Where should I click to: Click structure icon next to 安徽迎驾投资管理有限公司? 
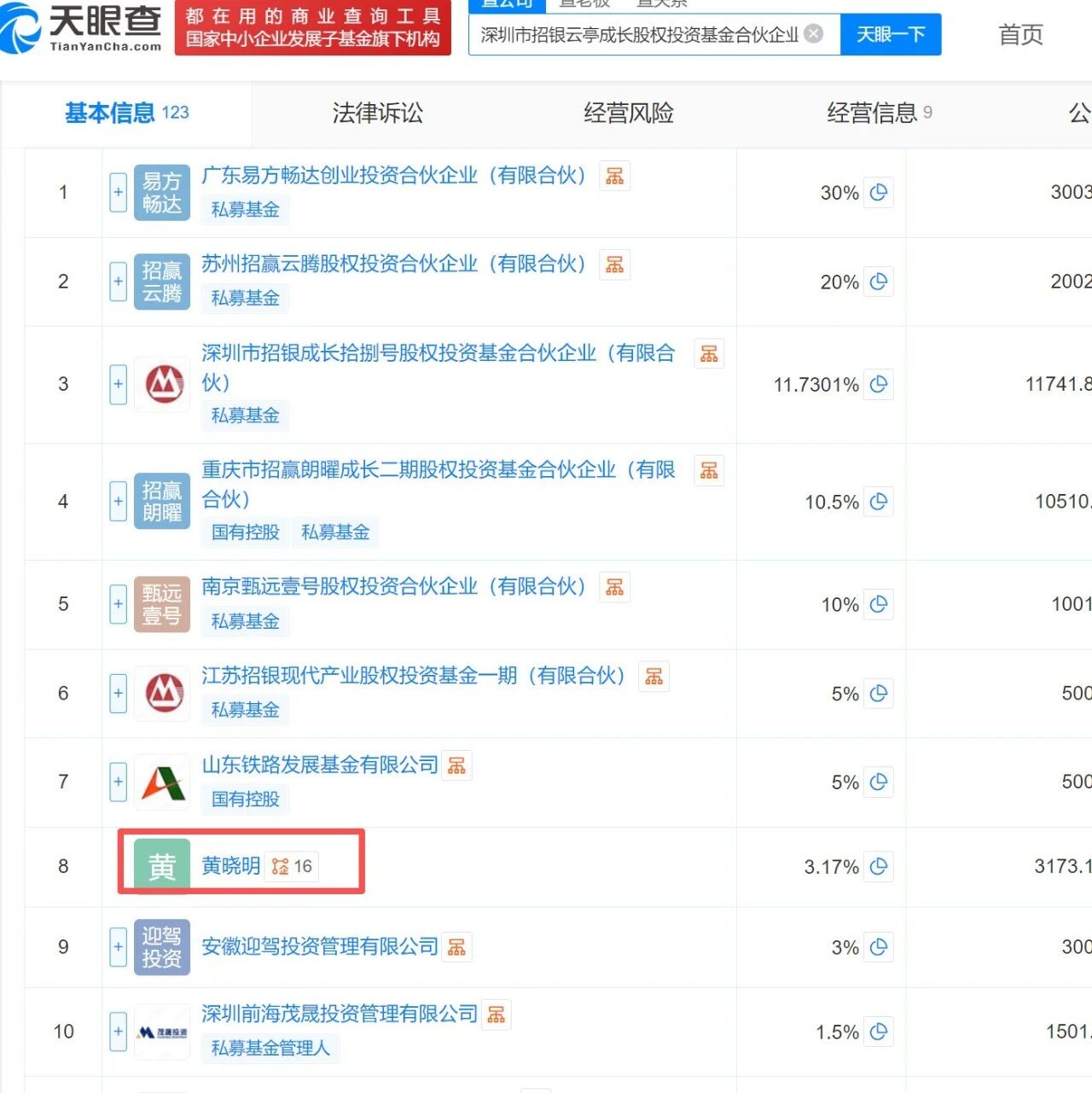(457, 947)
